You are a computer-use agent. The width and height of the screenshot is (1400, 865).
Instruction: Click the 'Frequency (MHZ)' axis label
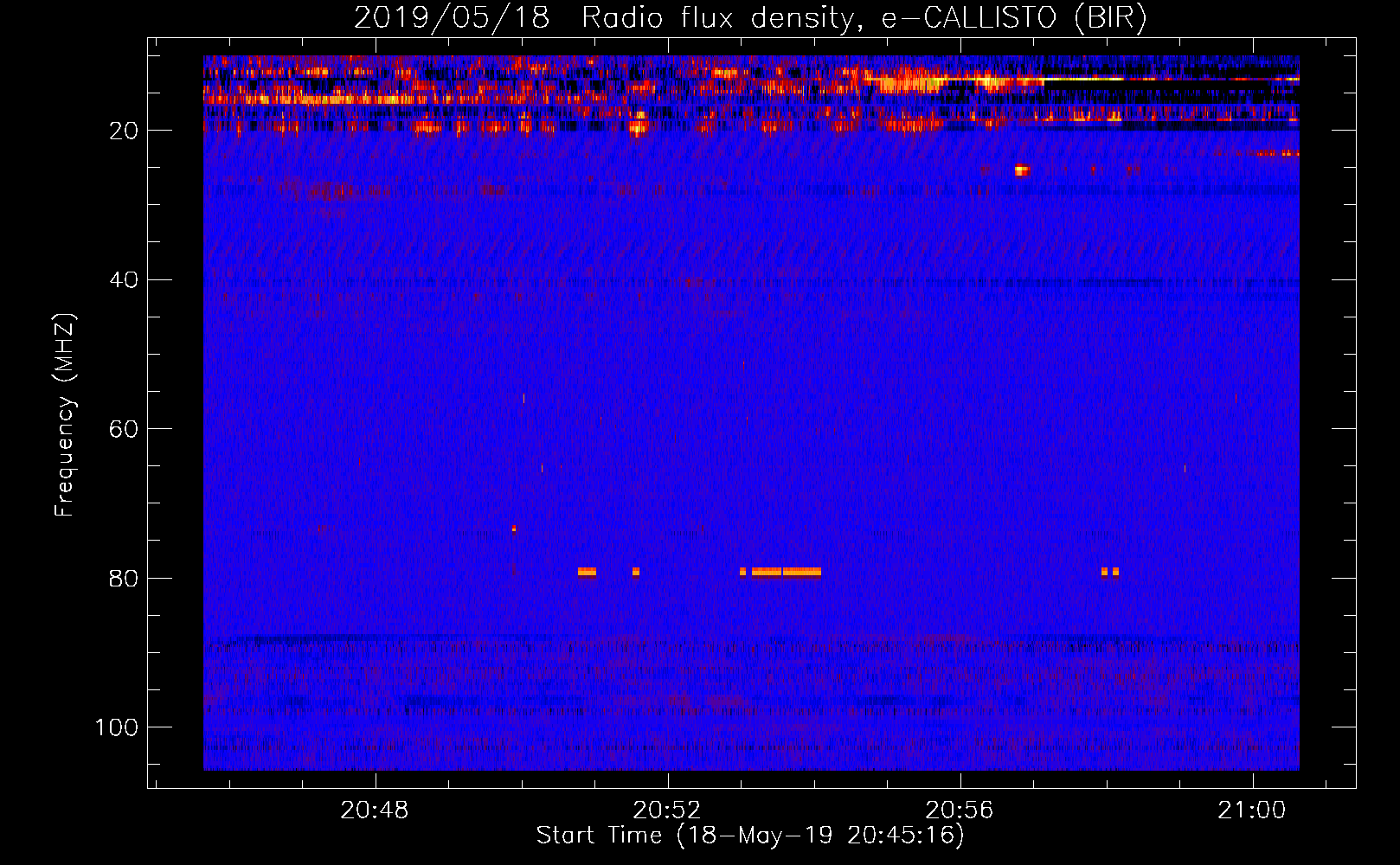65,415
